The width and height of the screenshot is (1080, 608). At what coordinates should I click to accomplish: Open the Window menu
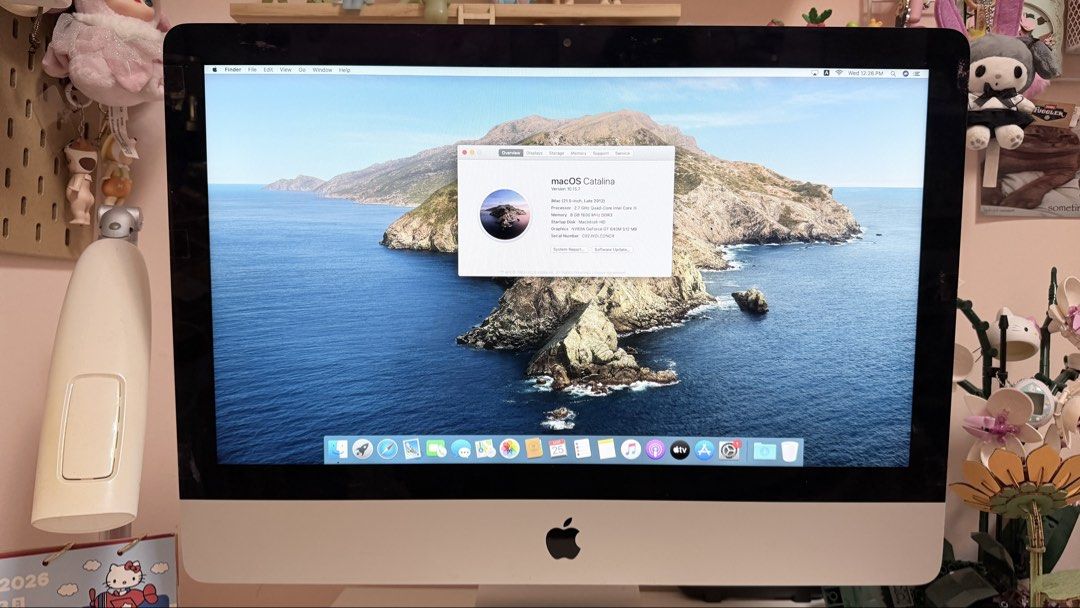(322, 70)
